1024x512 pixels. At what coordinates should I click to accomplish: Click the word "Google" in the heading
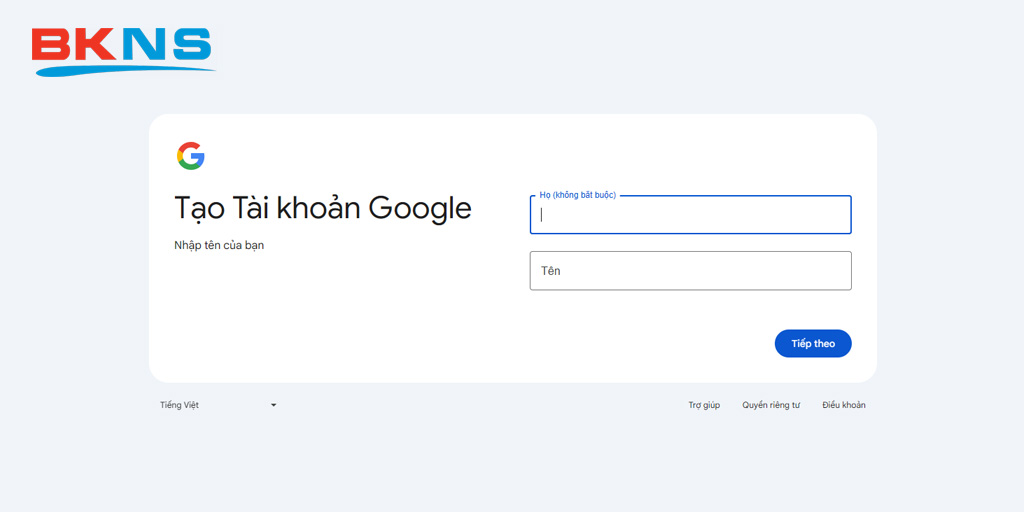[x=420, y=208]
